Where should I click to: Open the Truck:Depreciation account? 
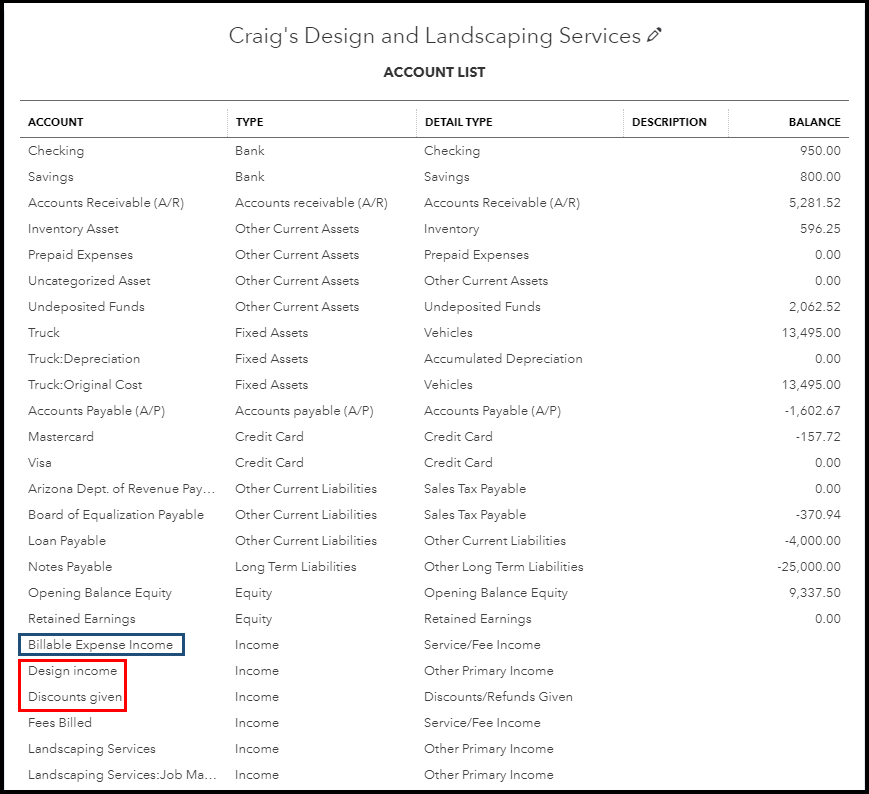coord(84,359)
